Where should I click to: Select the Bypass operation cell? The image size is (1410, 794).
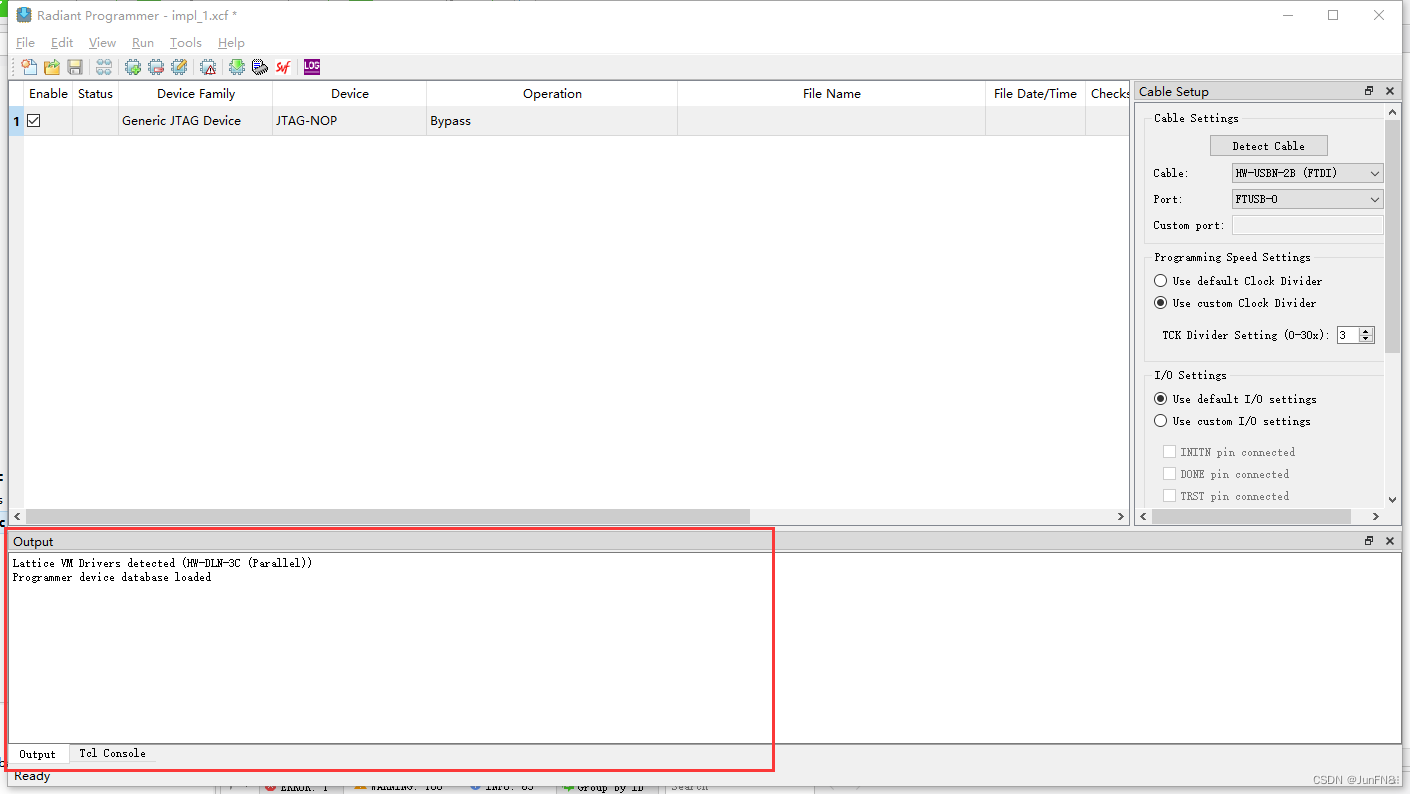point(552,121)
